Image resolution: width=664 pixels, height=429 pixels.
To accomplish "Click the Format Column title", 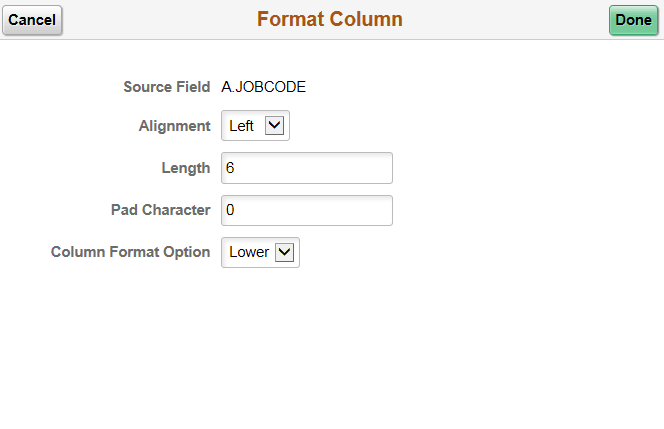I will coord(330,20).
